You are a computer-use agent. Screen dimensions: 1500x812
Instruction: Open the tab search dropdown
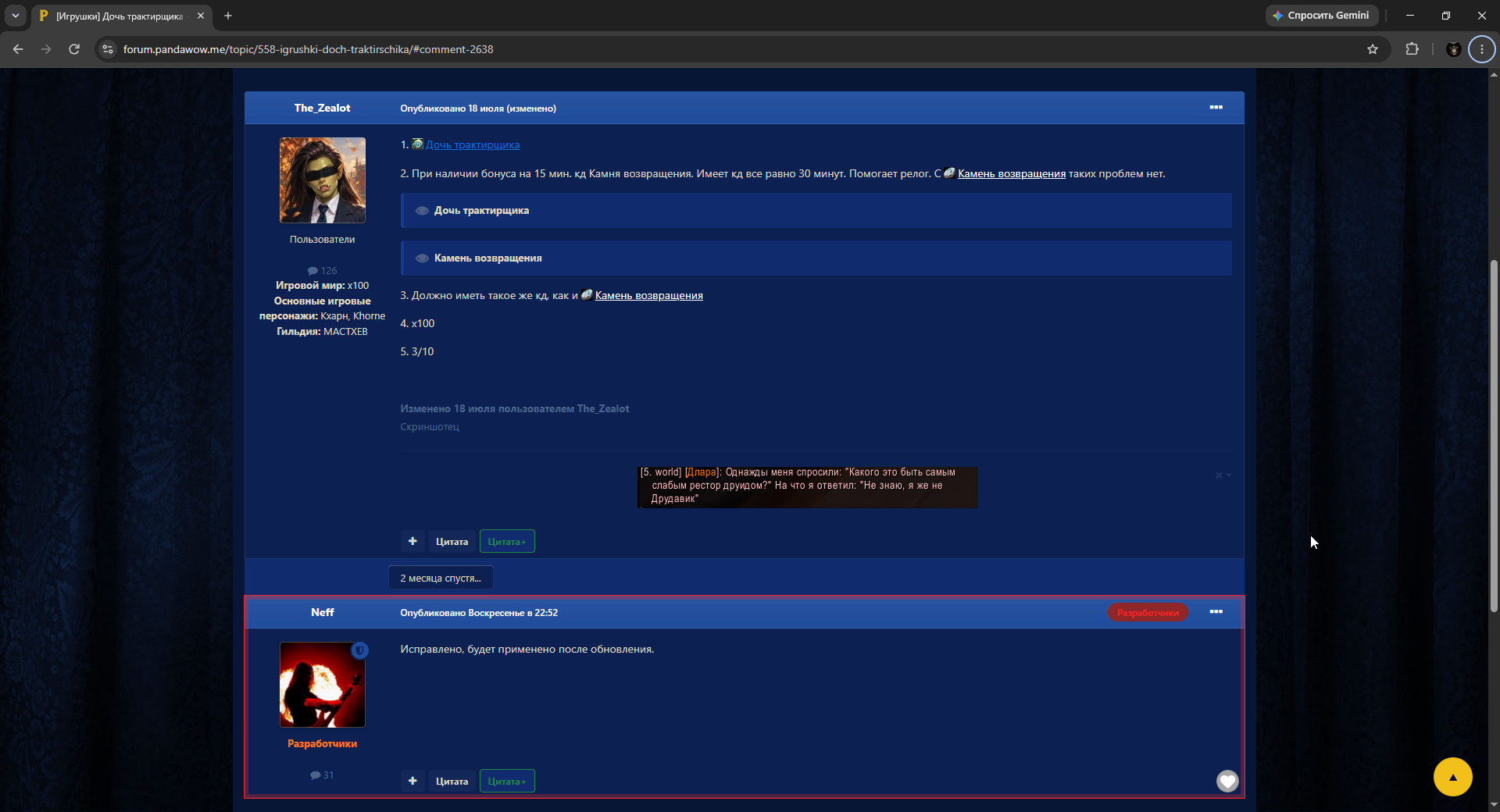coord(16,16)
